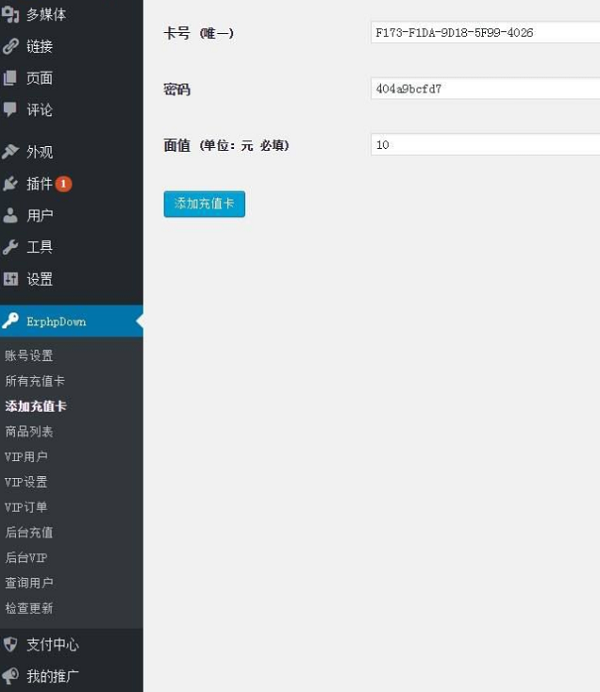
Task: Focus the 卡号 card number field
Action: [x=485, y=32]
